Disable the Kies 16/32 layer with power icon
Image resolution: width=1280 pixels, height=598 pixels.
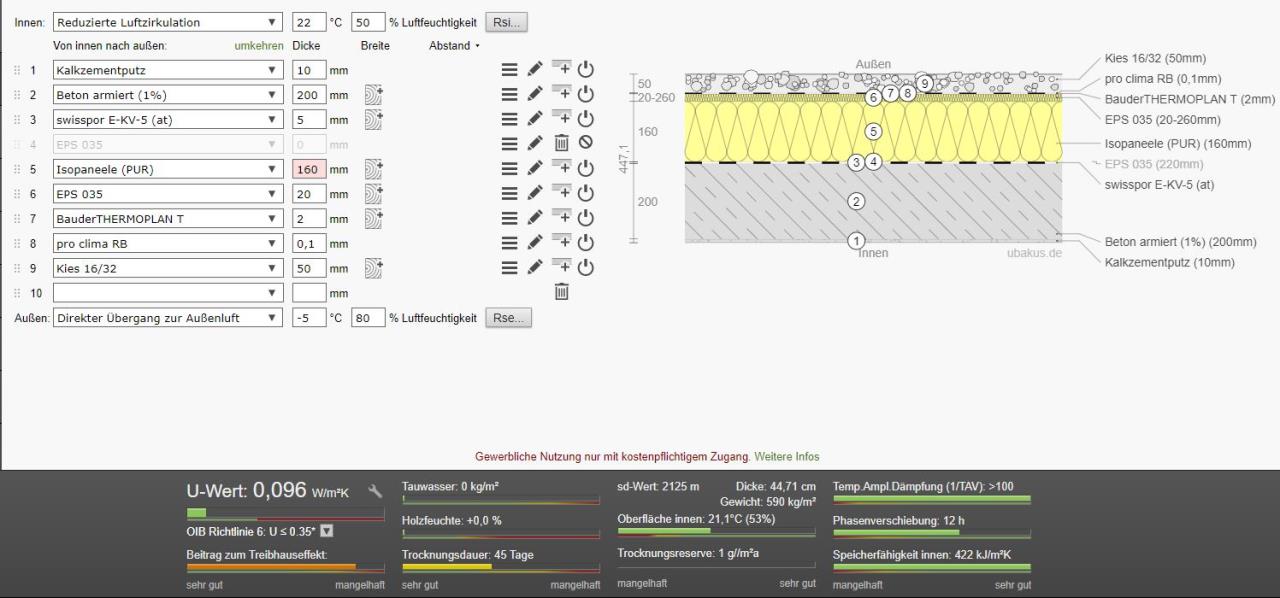click(586, 267)
